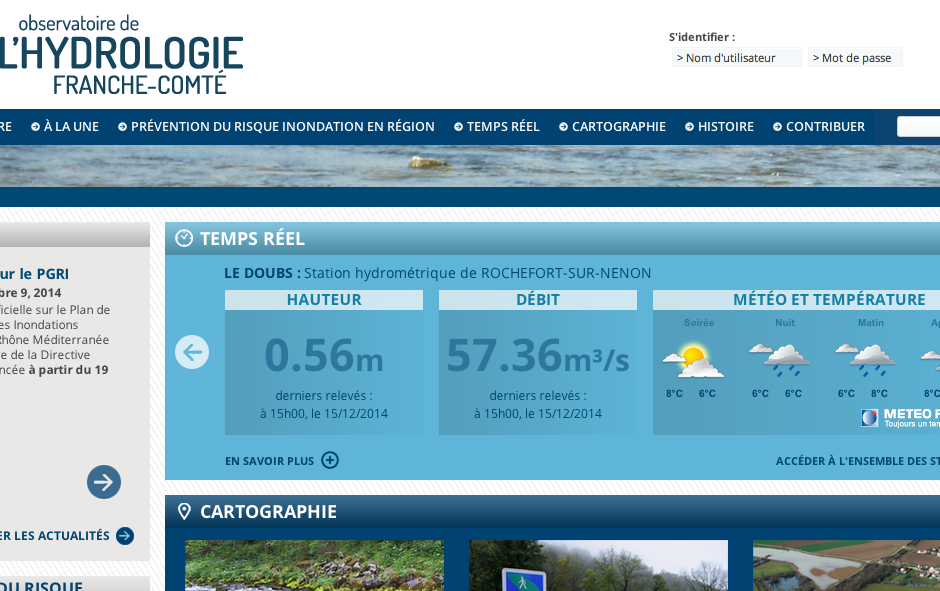Open the PGRI news headline
This screenshot has height=591, width=940.
click(x=34, y=274)
